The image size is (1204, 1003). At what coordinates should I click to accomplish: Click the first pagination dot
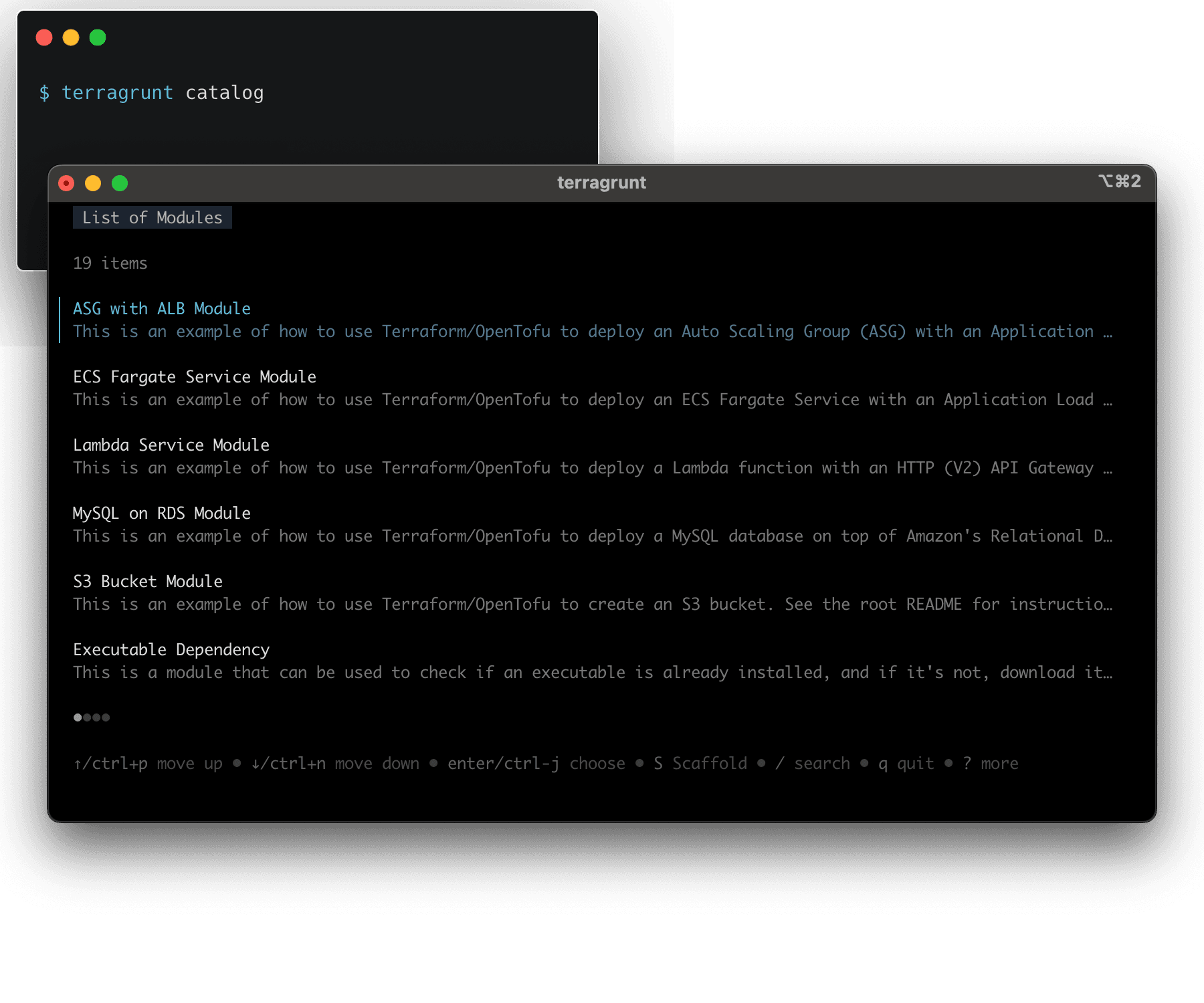click(x=78, y=717)
